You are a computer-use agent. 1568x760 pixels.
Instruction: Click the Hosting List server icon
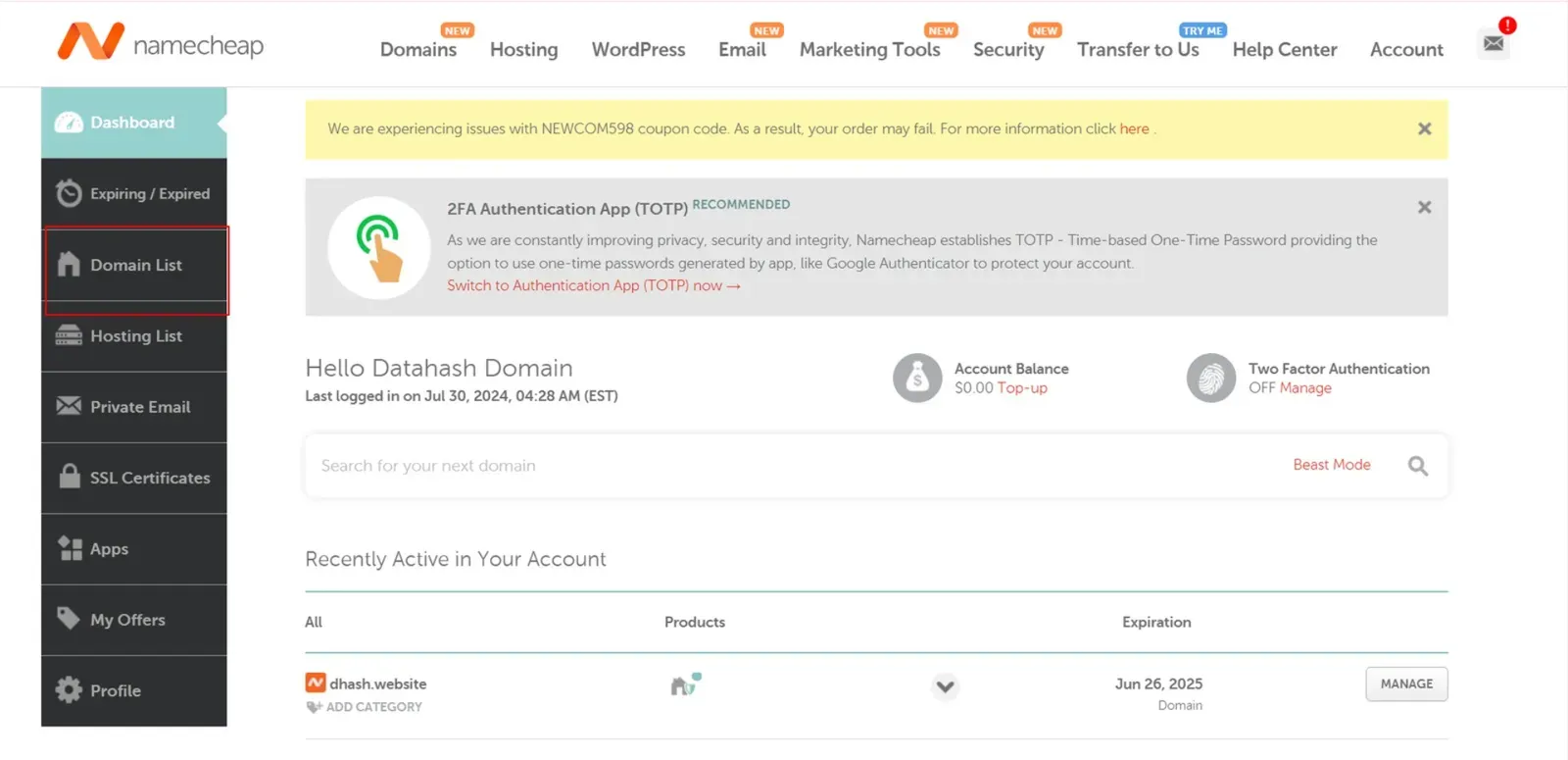pyautogui.click(x=69, y=335)
